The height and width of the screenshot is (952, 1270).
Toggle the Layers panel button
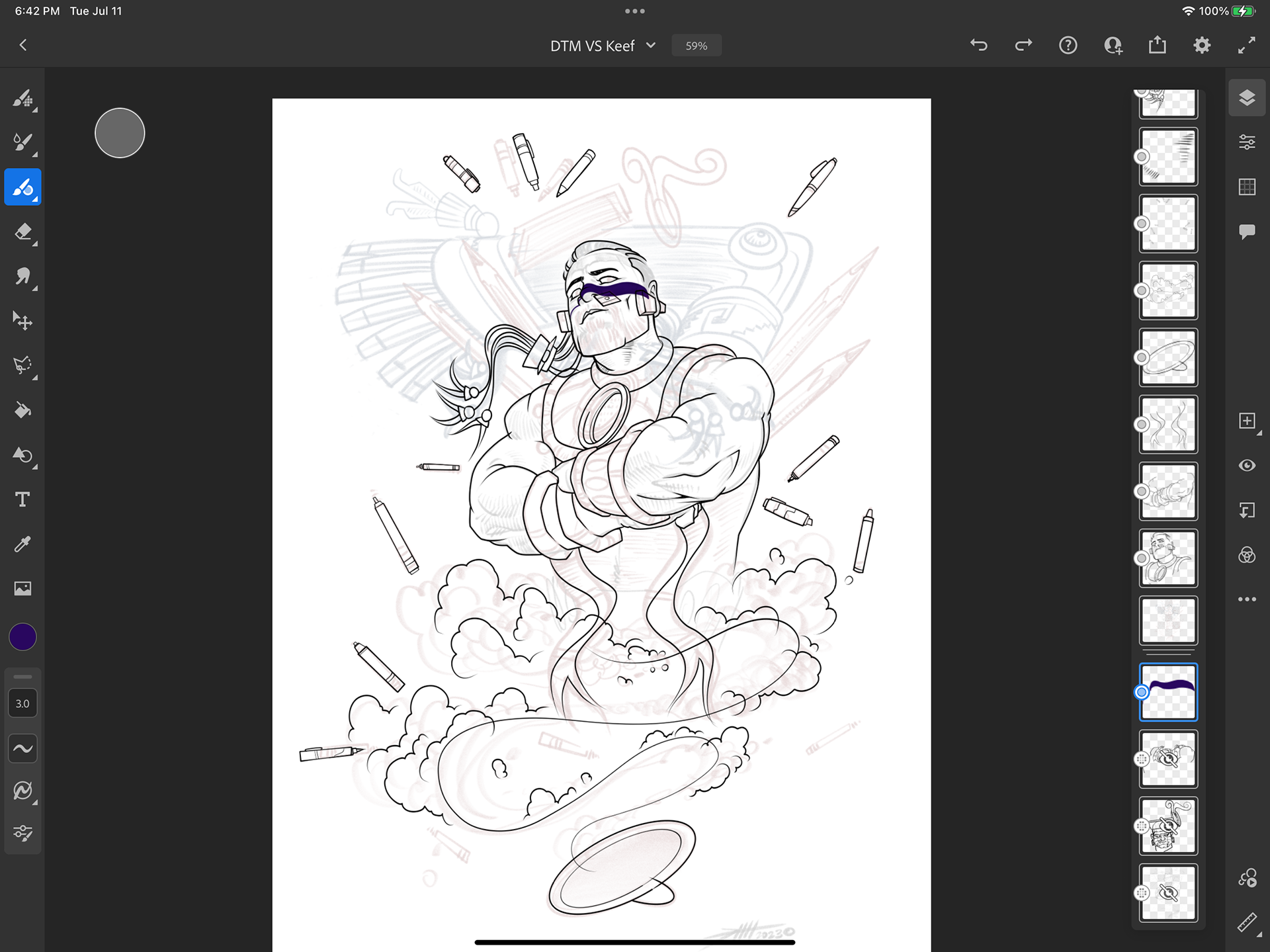click(x=1247, y=98)
